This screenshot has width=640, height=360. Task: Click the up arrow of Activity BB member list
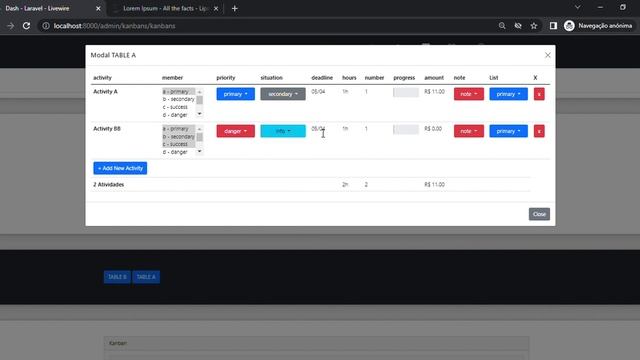[200, 129]
